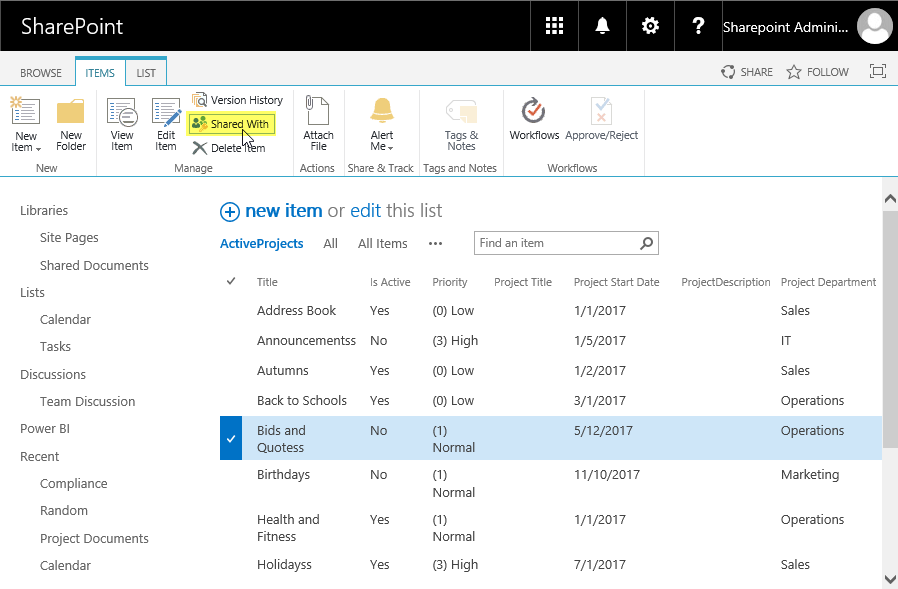Click Shared With in the Manage group

pos(231,124)
